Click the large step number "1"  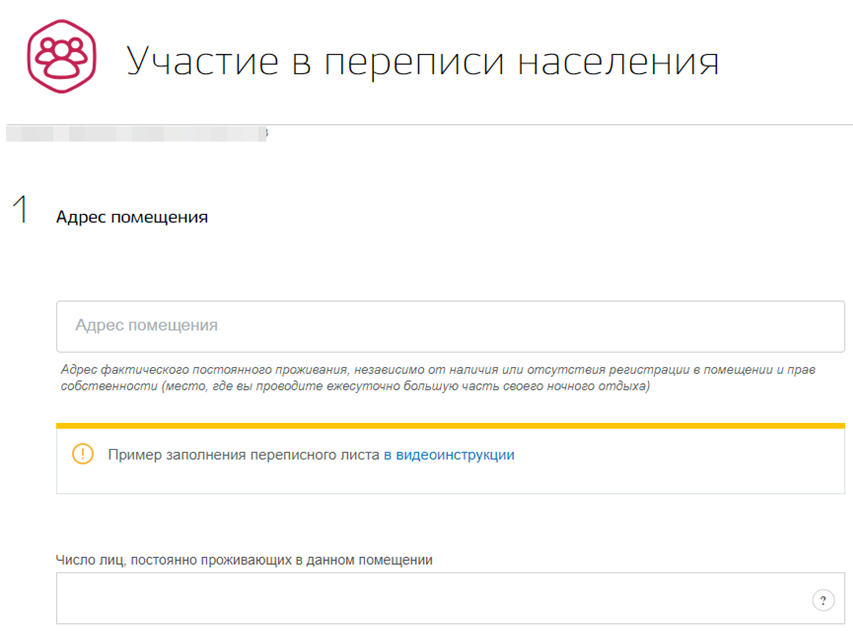[20, 211]
